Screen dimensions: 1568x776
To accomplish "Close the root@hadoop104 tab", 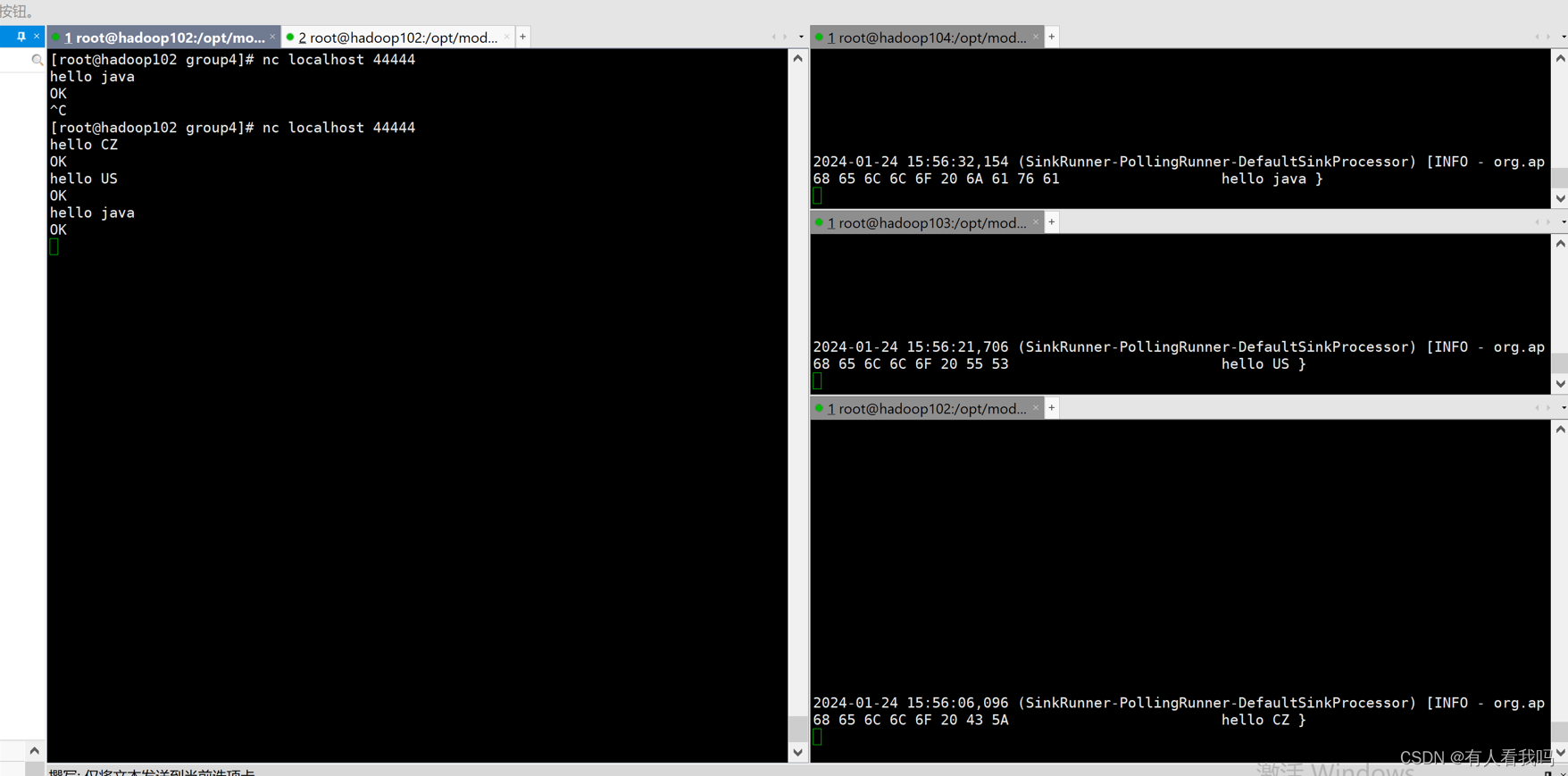I will pos(1036,37).
